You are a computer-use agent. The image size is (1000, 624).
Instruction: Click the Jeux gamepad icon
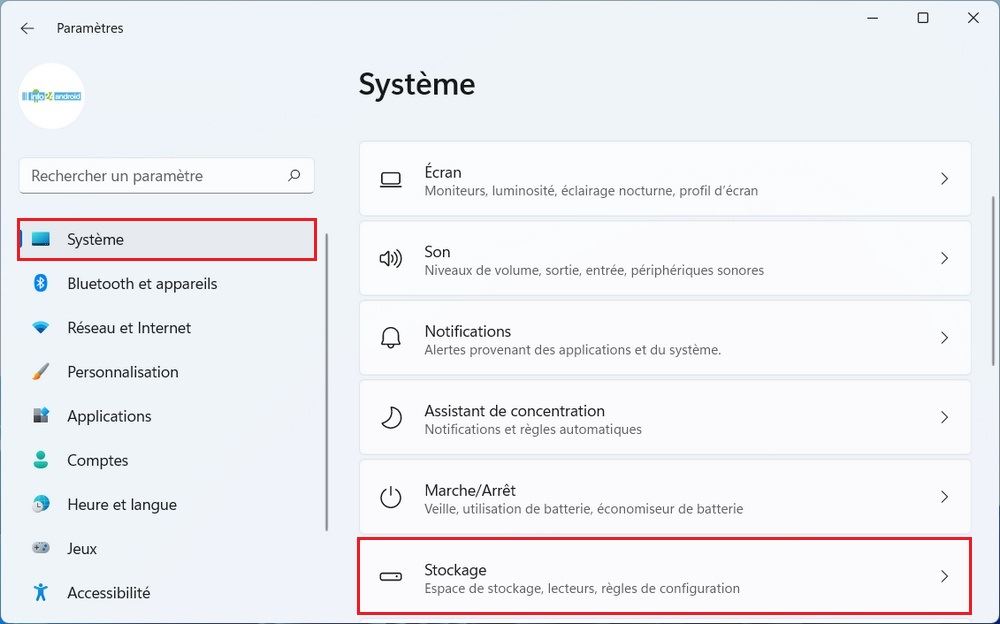tap(41, 548)
